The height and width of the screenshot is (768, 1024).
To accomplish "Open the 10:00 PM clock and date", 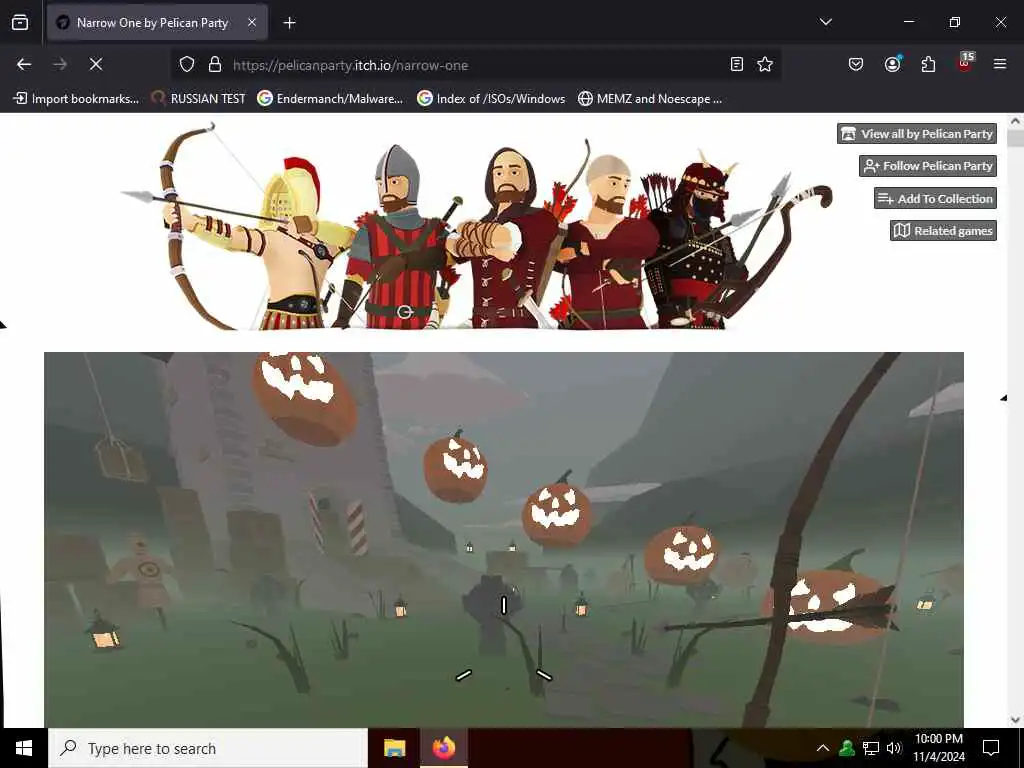I will click(938, 748).
